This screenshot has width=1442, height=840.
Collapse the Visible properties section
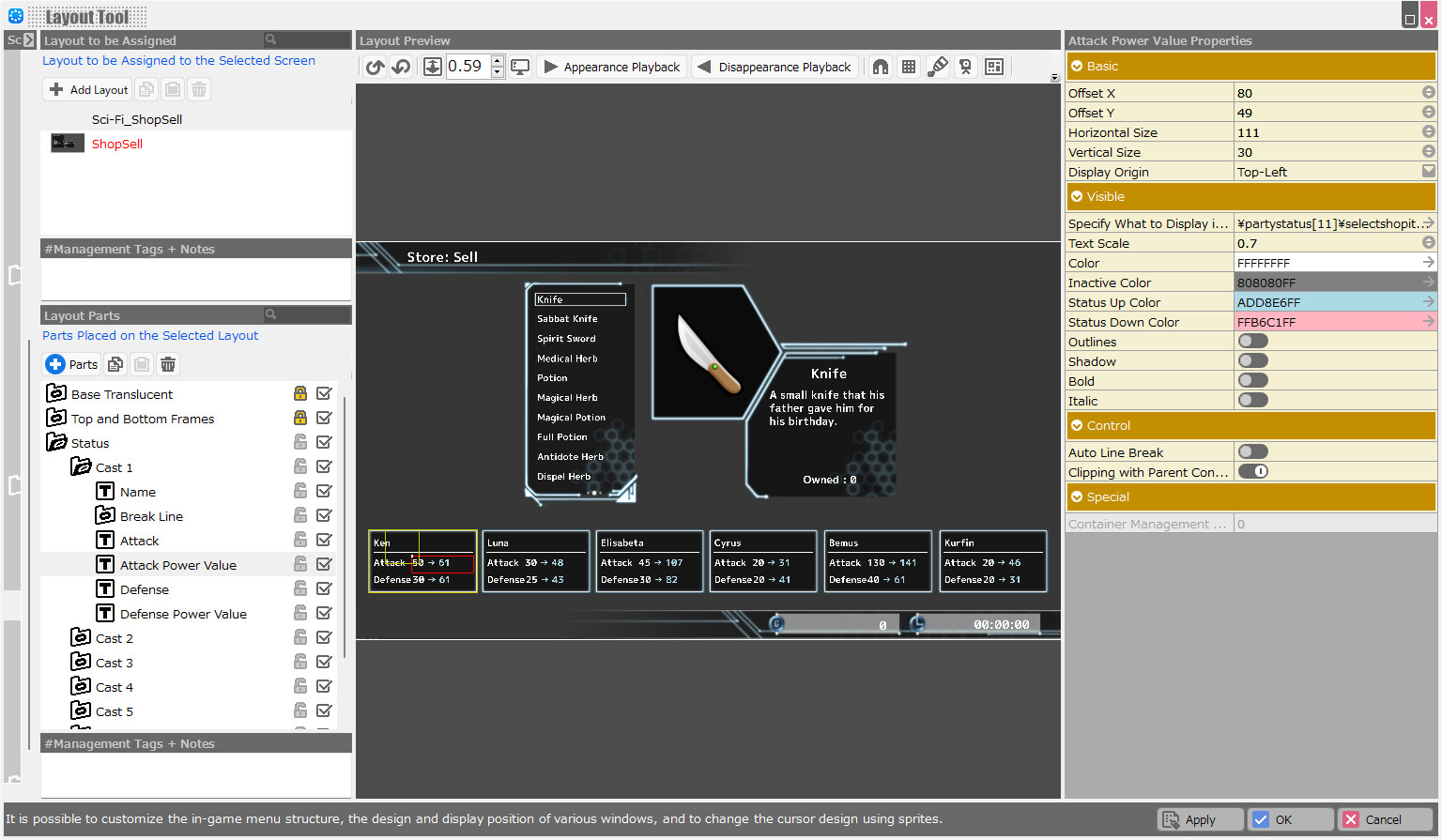point(1076,196)
